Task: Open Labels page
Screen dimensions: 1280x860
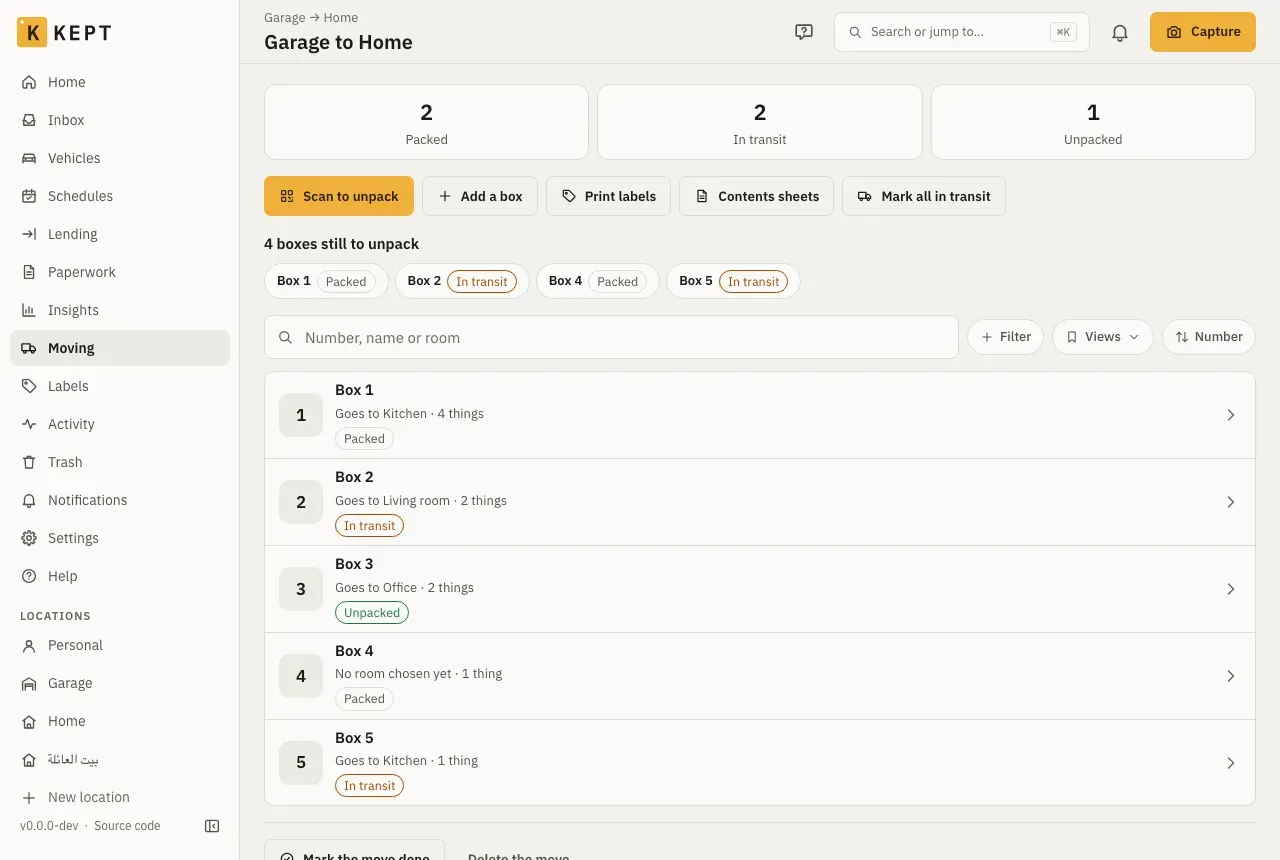Action: coord(120,386)
